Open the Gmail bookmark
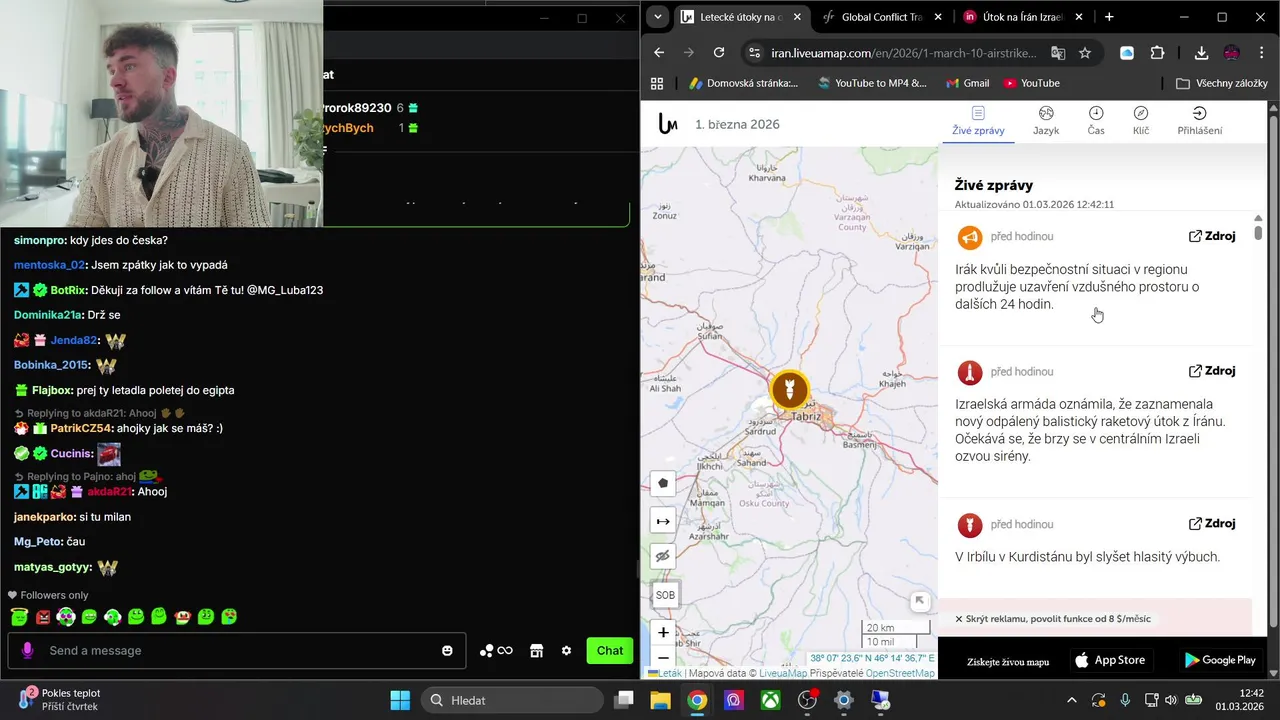This screenshot has width=1280, height=720. point(967,83)
